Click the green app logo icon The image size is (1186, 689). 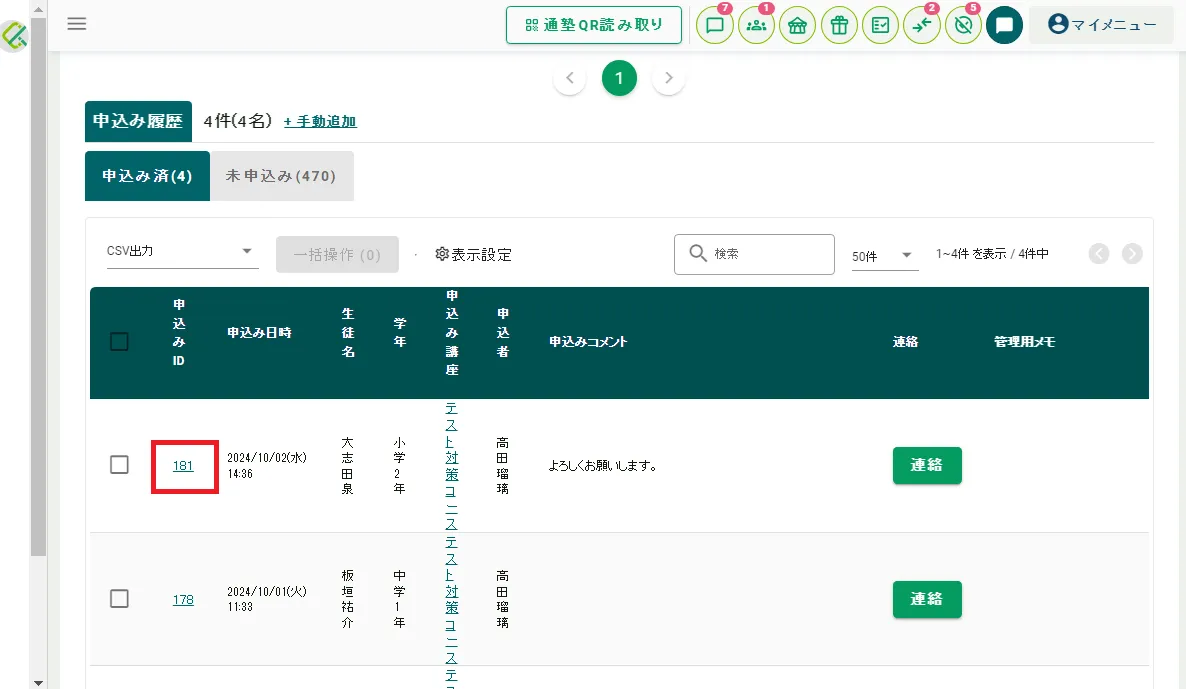click(x=14, y=35)
